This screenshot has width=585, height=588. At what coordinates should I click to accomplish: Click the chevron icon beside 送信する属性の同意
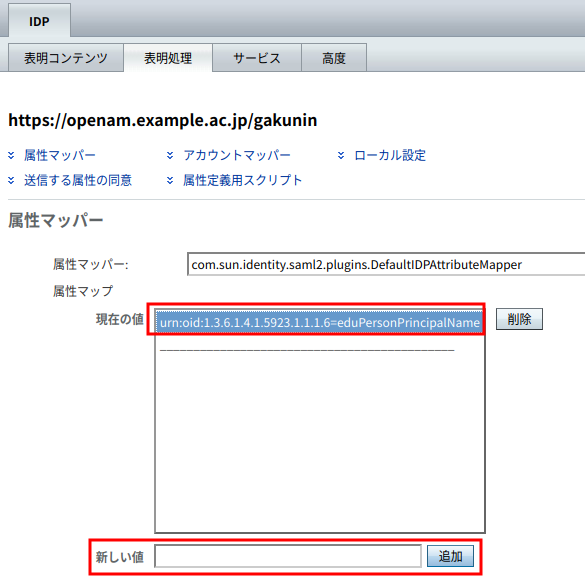coord(11,180)
